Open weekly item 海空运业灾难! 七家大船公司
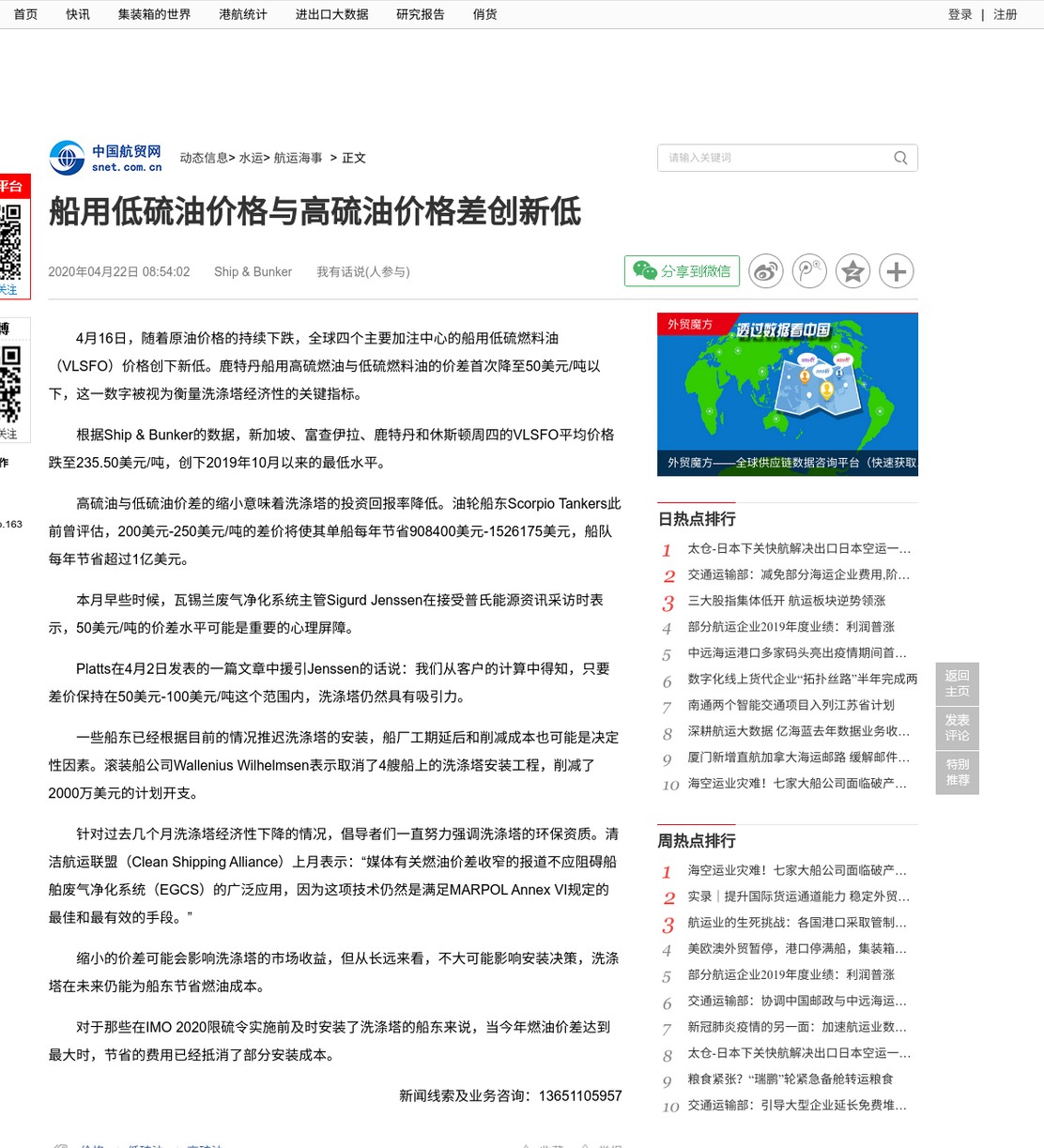Viewport: 1044px width, 1148px height. tap(799, 870)
